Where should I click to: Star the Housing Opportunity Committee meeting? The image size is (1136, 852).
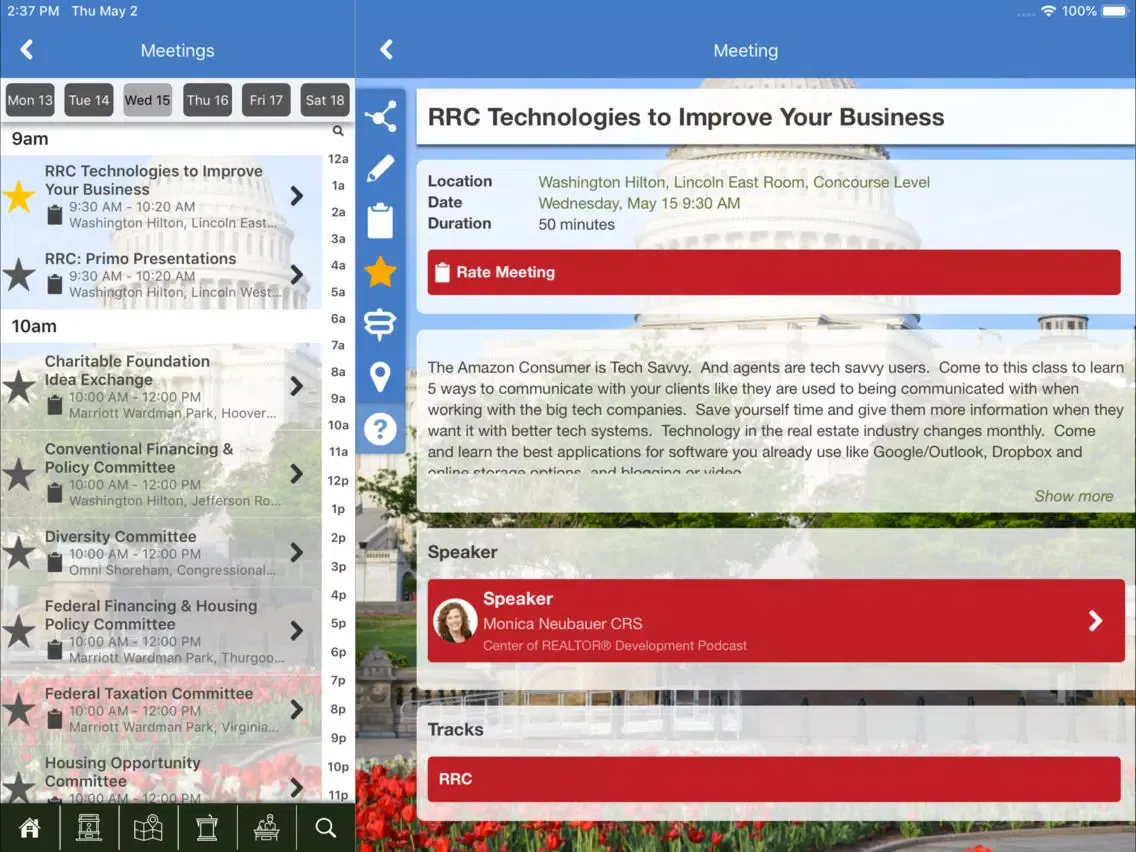click(19, 787)
